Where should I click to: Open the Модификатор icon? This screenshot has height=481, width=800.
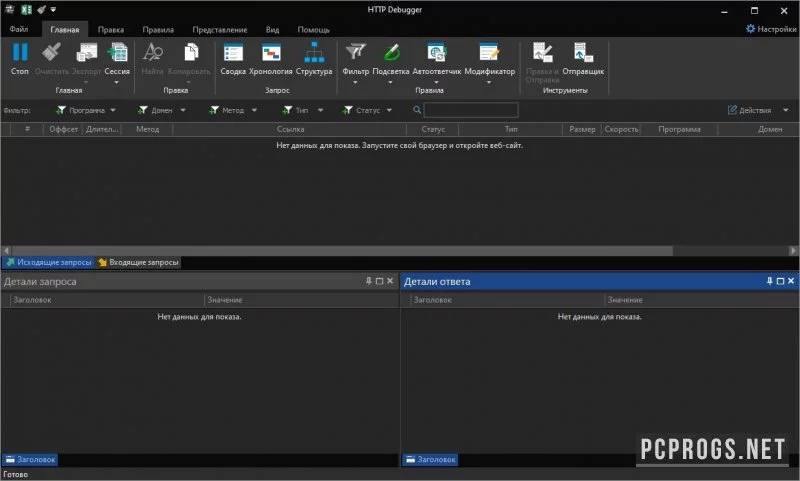coord(489,52)
